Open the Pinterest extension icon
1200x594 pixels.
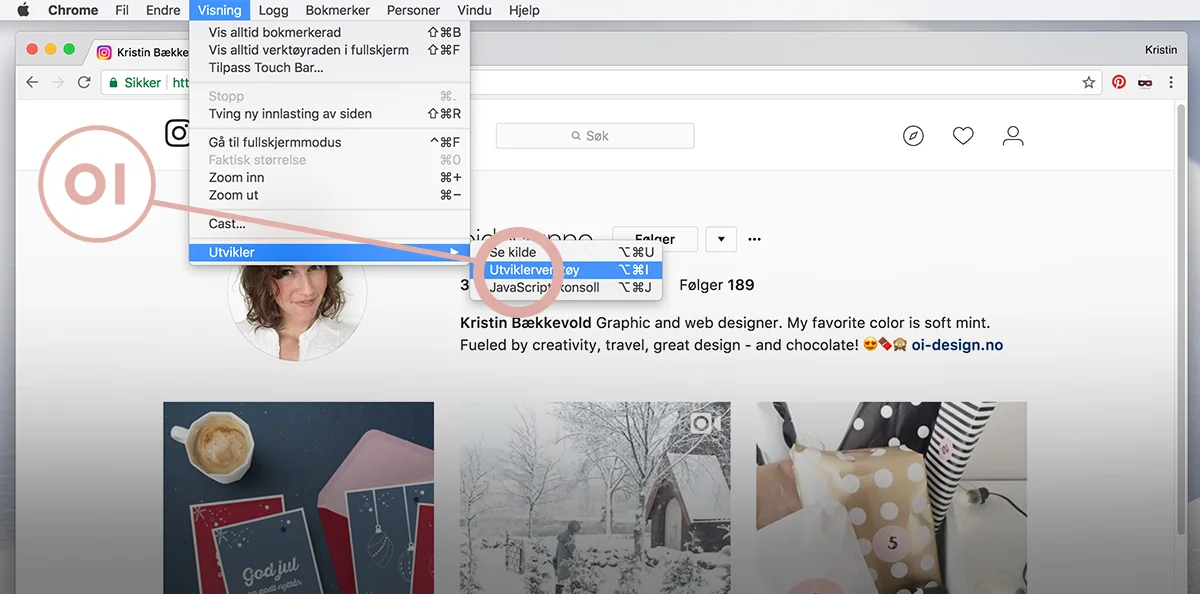click(1119, 83)
